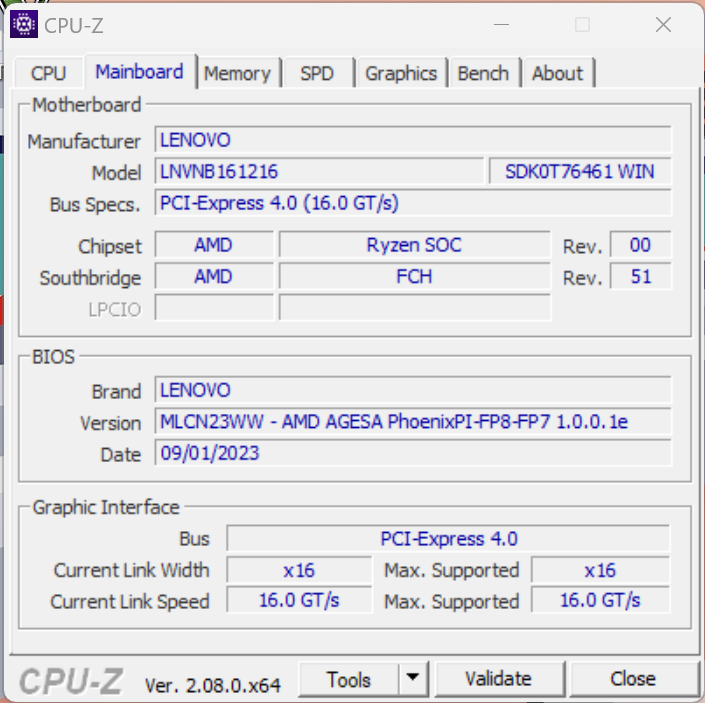
Task: Click the BIOS Date 09/01/2023
Action: coord(413,453)
